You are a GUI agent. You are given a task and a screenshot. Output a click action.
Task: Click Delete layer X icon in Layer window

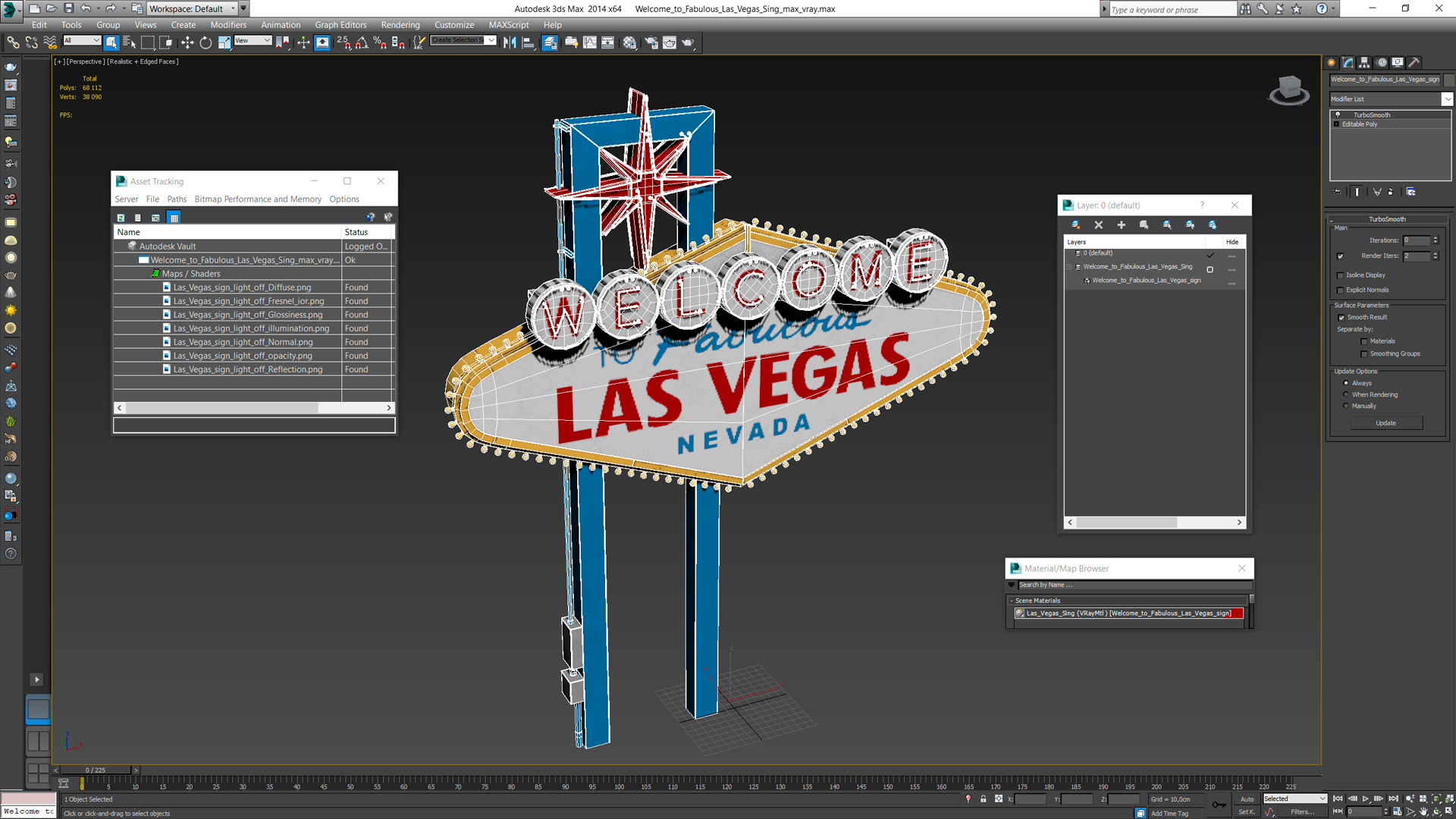click(x=1098, y=224)
